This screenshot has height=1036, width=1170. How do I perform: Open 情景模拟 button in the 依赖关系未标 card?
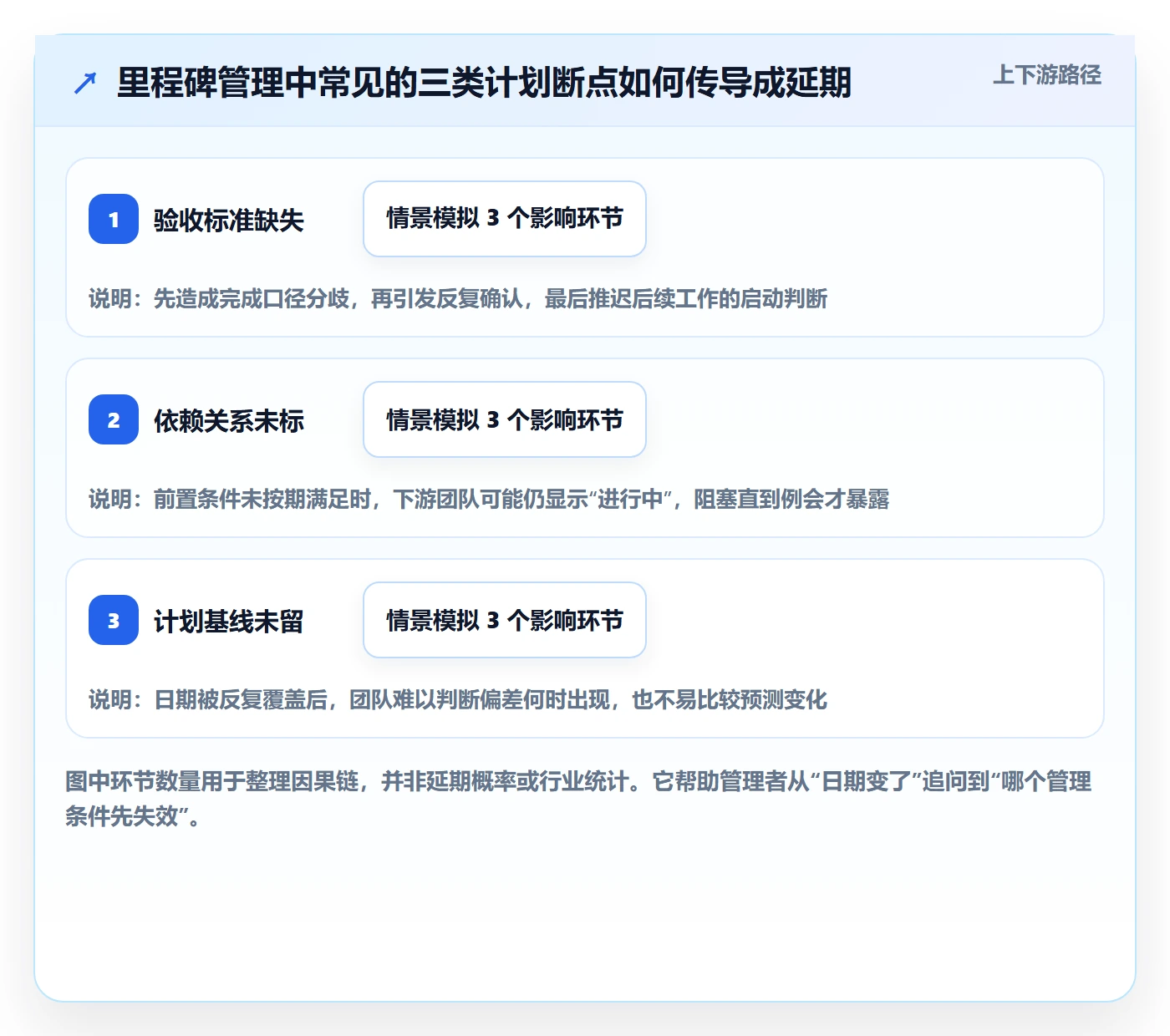click(x=505, y=419)
